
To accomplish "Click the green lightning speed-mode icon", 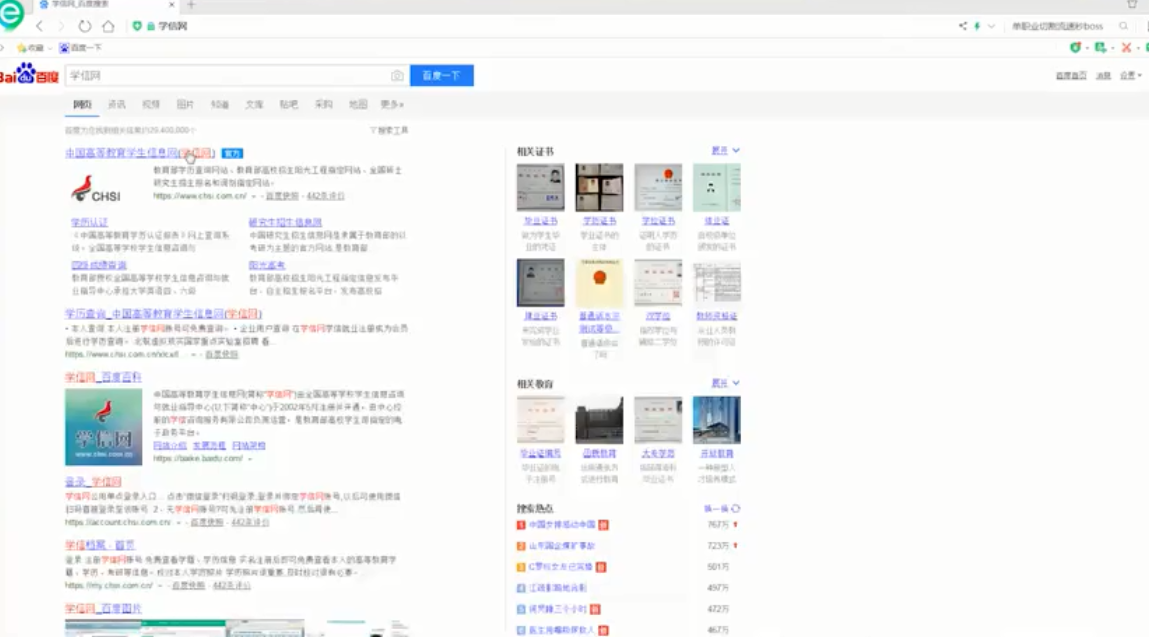I will point(977,26).
